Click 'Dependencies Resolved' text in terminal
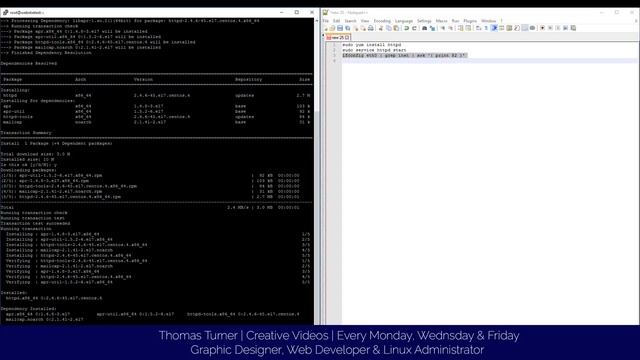Viewport: 640px width, 360px height. click(x=29, y=63)
